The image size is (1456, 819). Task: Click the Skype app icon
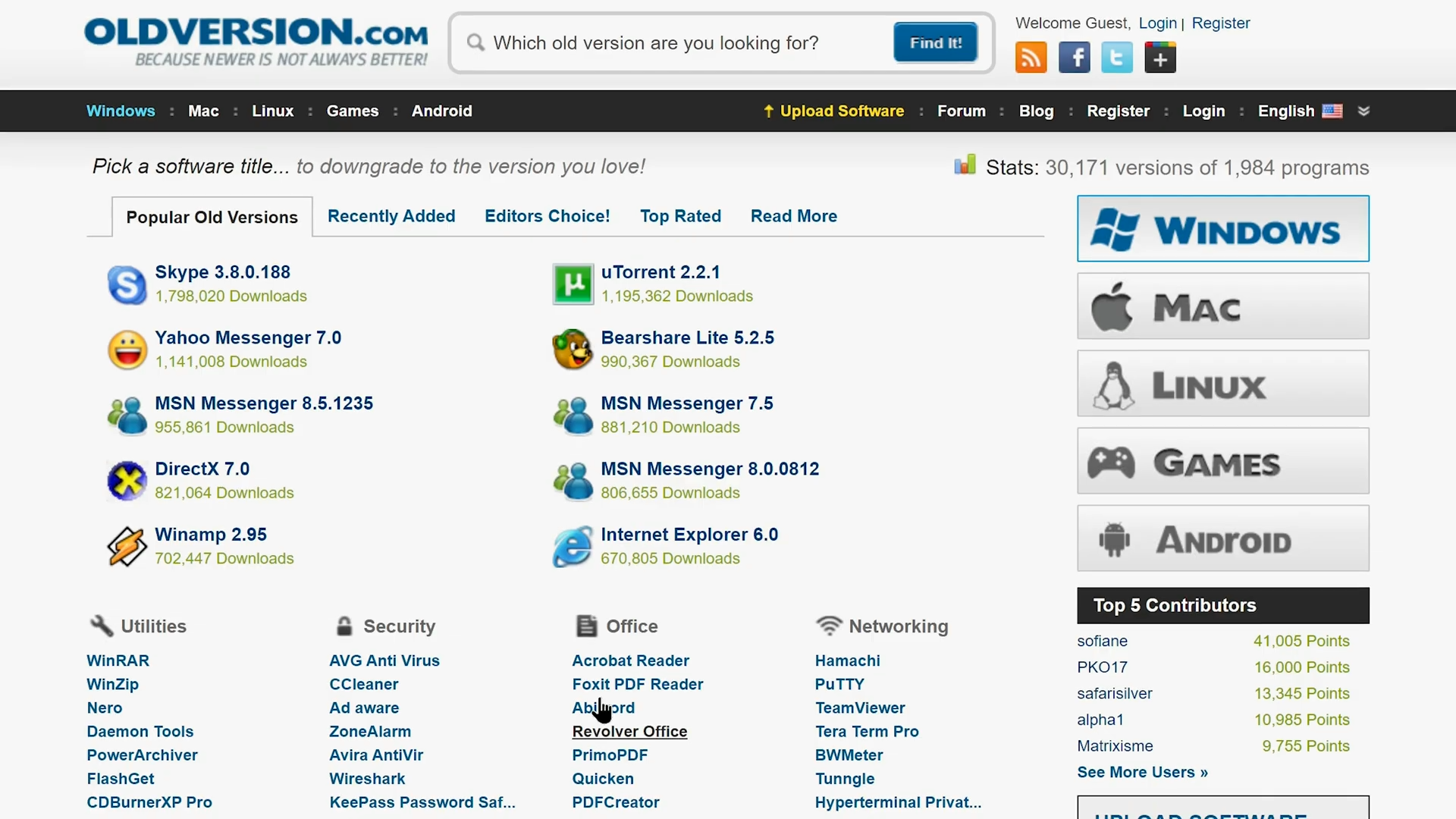pyautogui.click(x=127, y=284)
